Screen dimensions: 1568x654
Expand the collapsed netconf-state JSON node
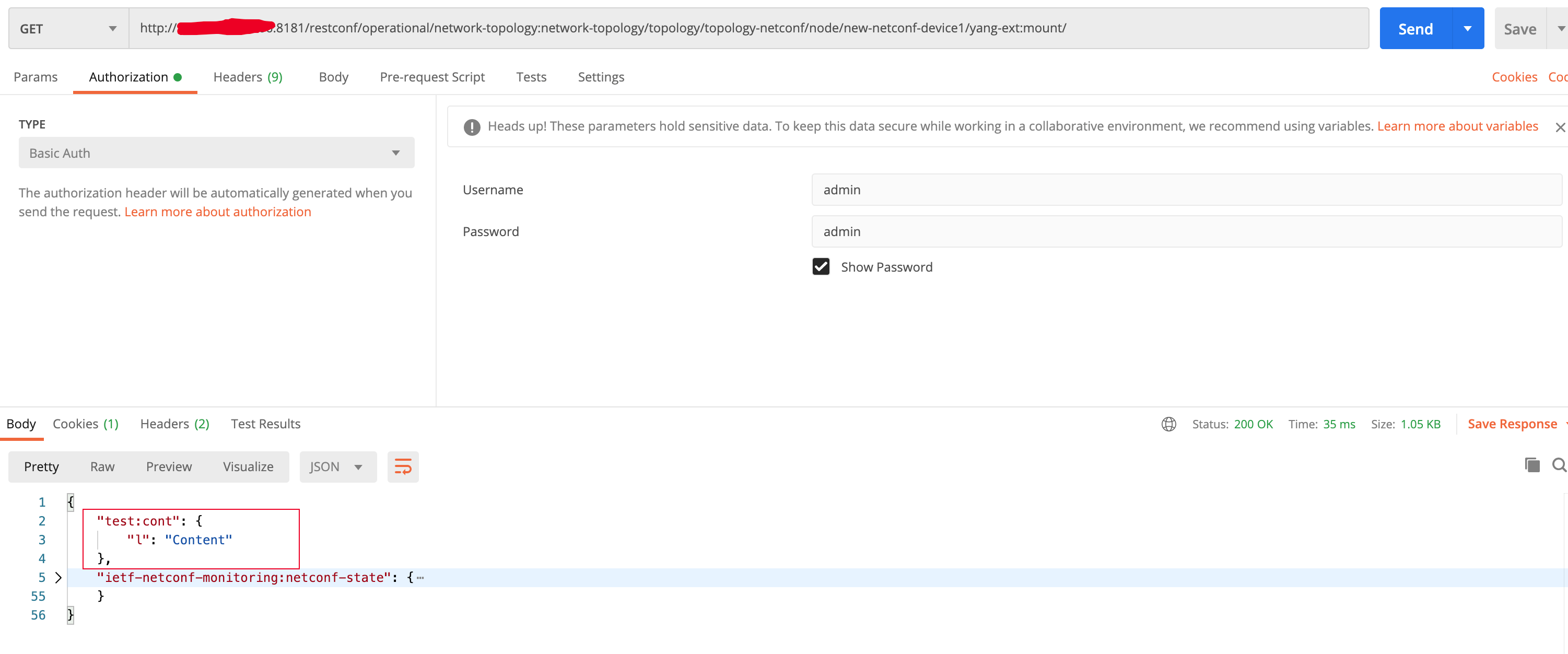pyautogui.click(x=58, y=577)
